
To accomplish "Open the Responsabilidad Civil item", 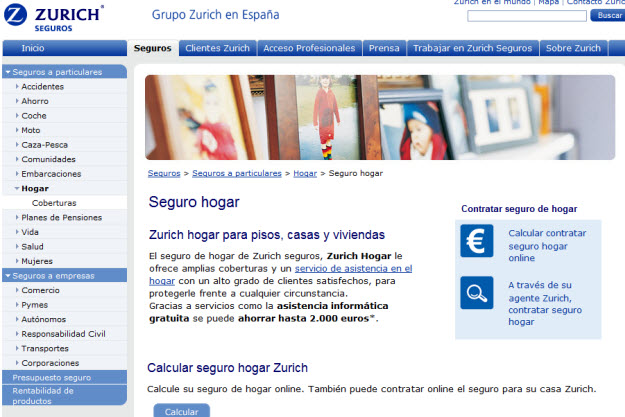I will click(x=63, y=334).
